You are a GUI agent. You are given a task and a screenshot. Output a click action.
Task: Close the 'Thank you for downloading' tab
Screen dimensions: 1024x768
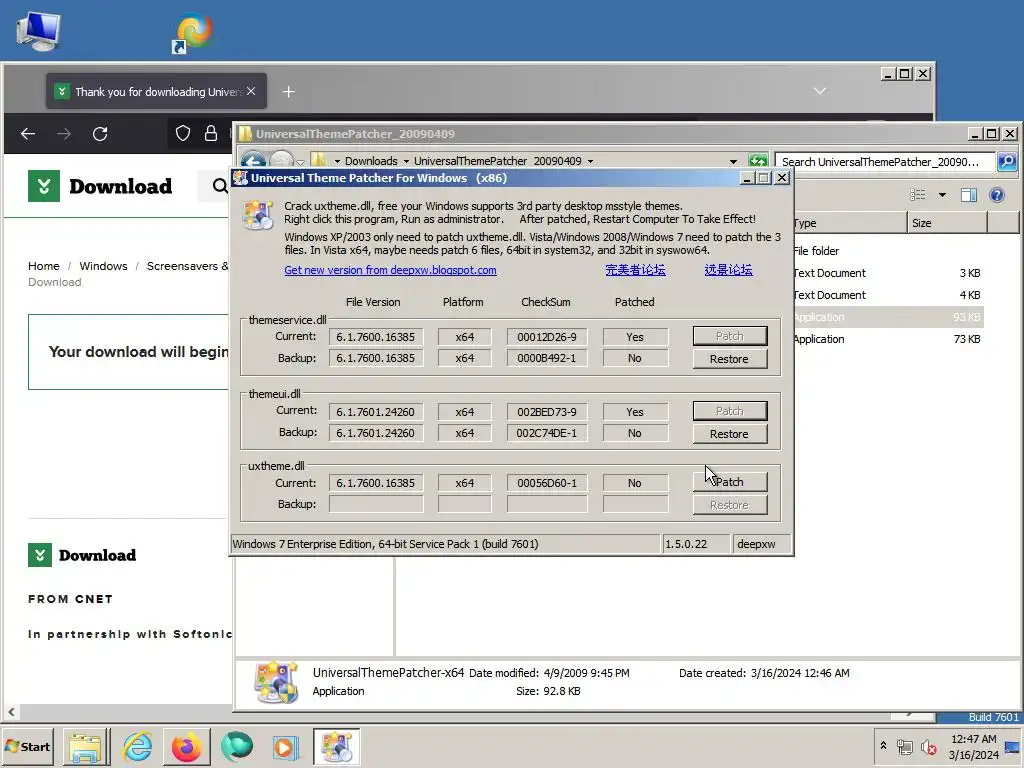point(251,91)
